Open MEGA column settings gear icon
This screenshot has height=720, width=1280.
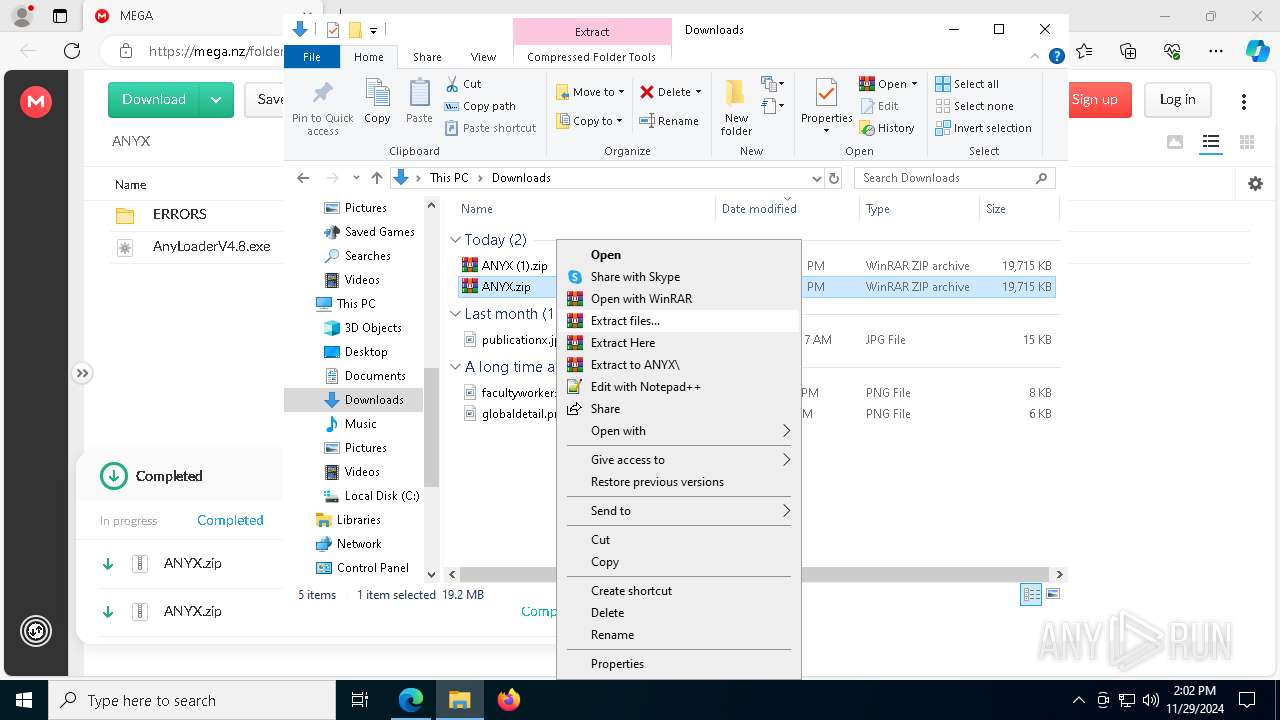point(1255,184)
